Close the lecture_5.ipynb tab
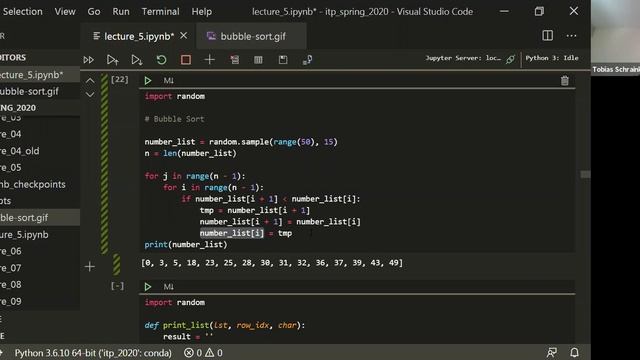This screenshot has width=640, height=360. coord(184,36)
